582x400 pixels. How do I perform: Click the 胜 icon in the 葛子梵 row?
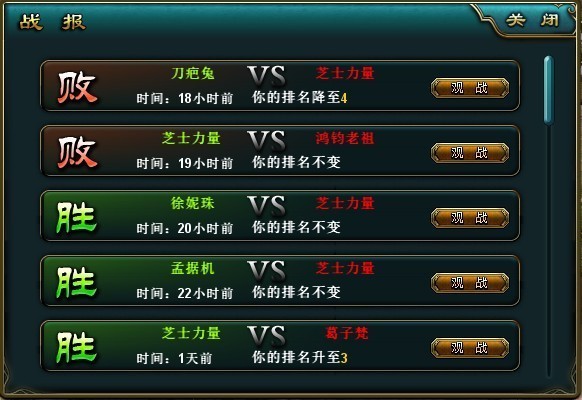76,347
